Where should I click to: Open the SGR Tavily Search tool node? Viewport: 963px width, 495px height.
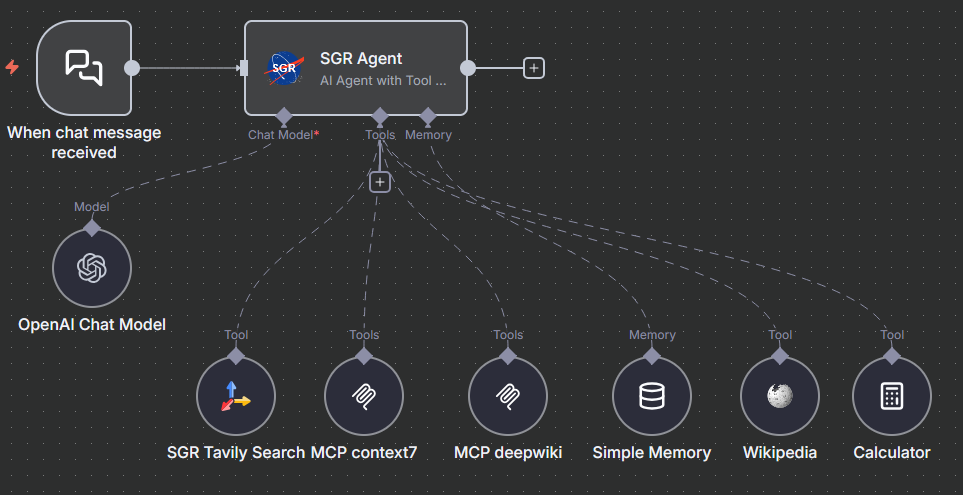pyautogui.click(x=236, y=396)
